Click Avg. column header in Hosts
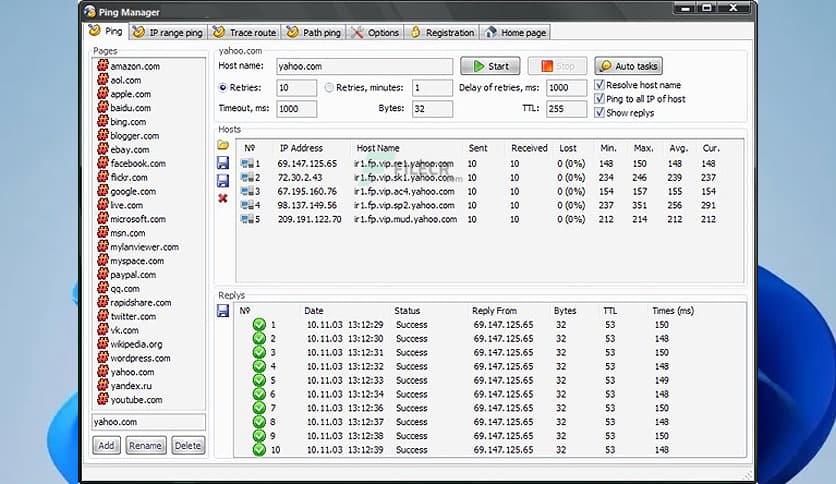 [678, 148]
